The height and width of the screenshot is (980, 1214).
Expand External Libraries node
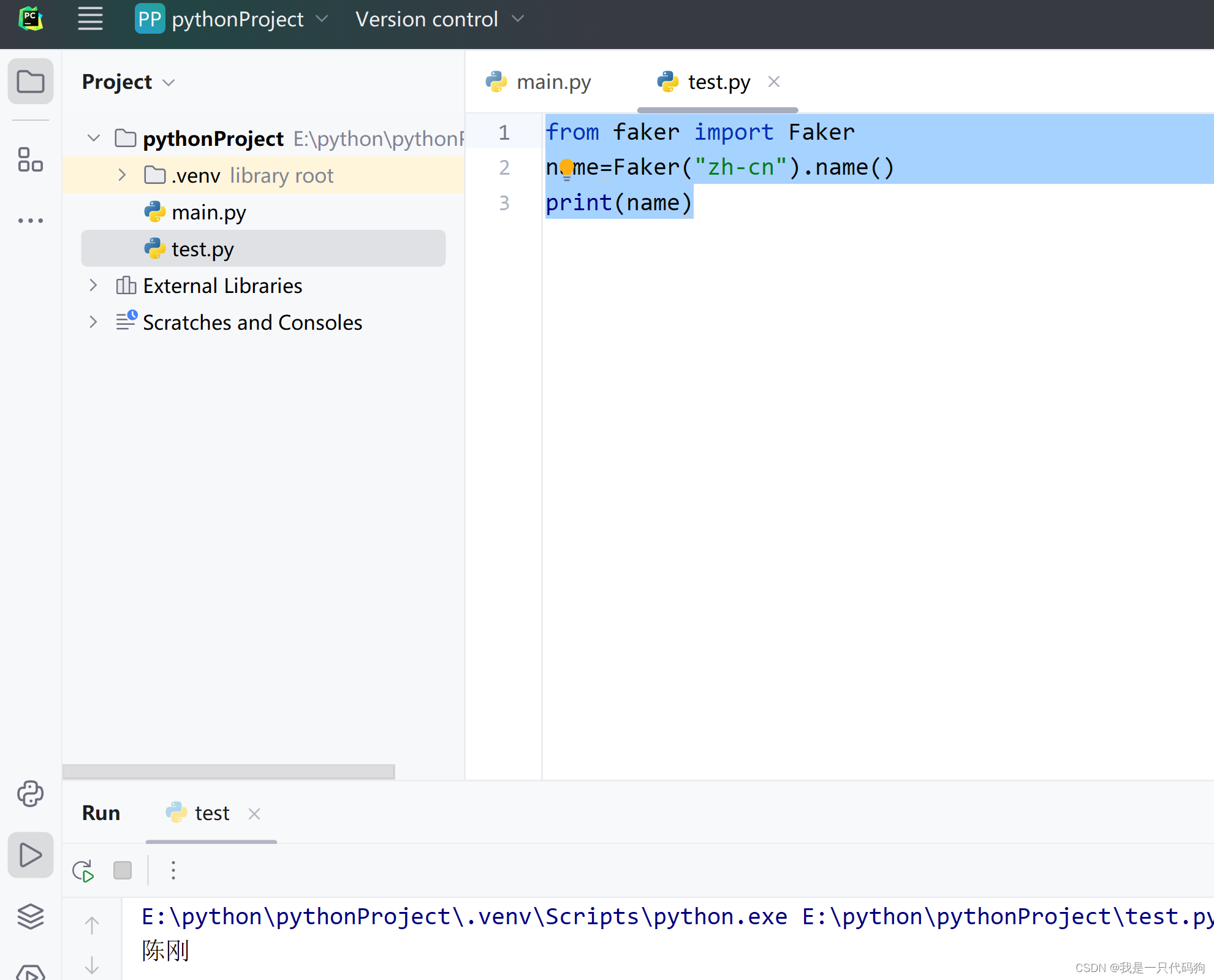point(93,286)
